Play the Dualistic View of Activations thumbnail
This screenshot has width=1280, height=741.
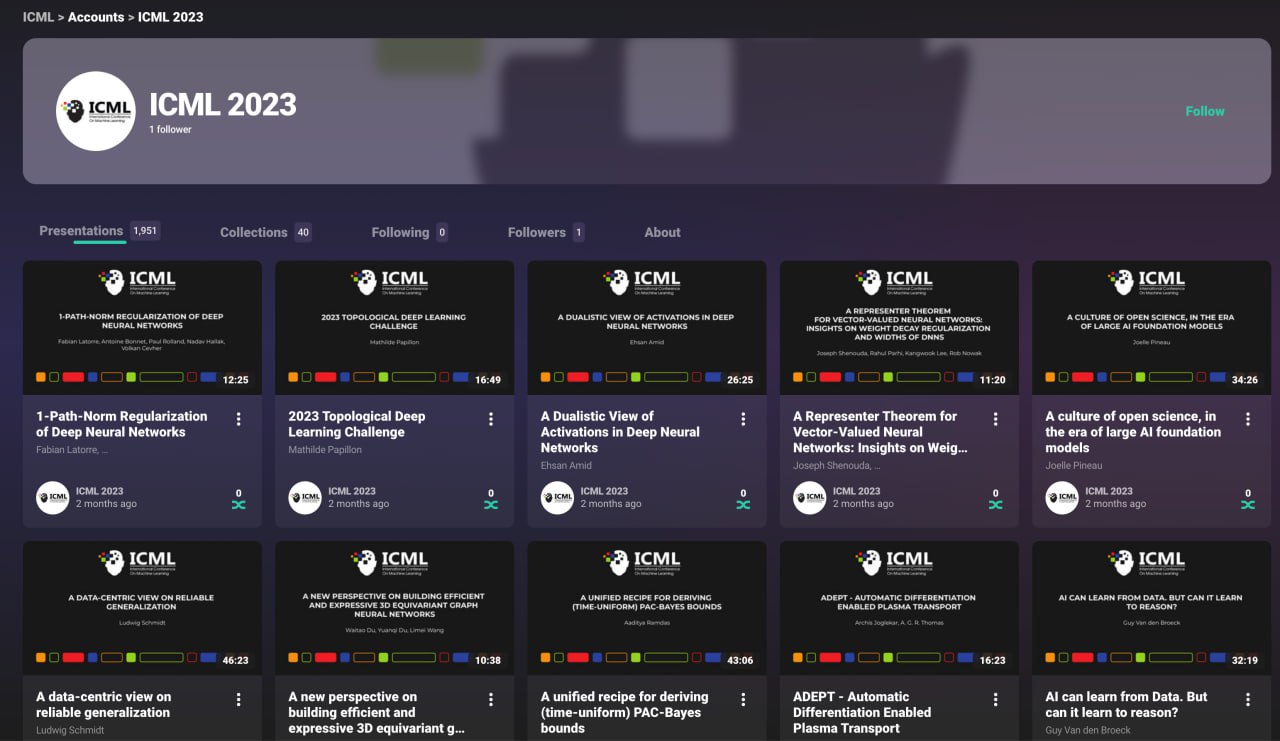[x=647, y=328]
